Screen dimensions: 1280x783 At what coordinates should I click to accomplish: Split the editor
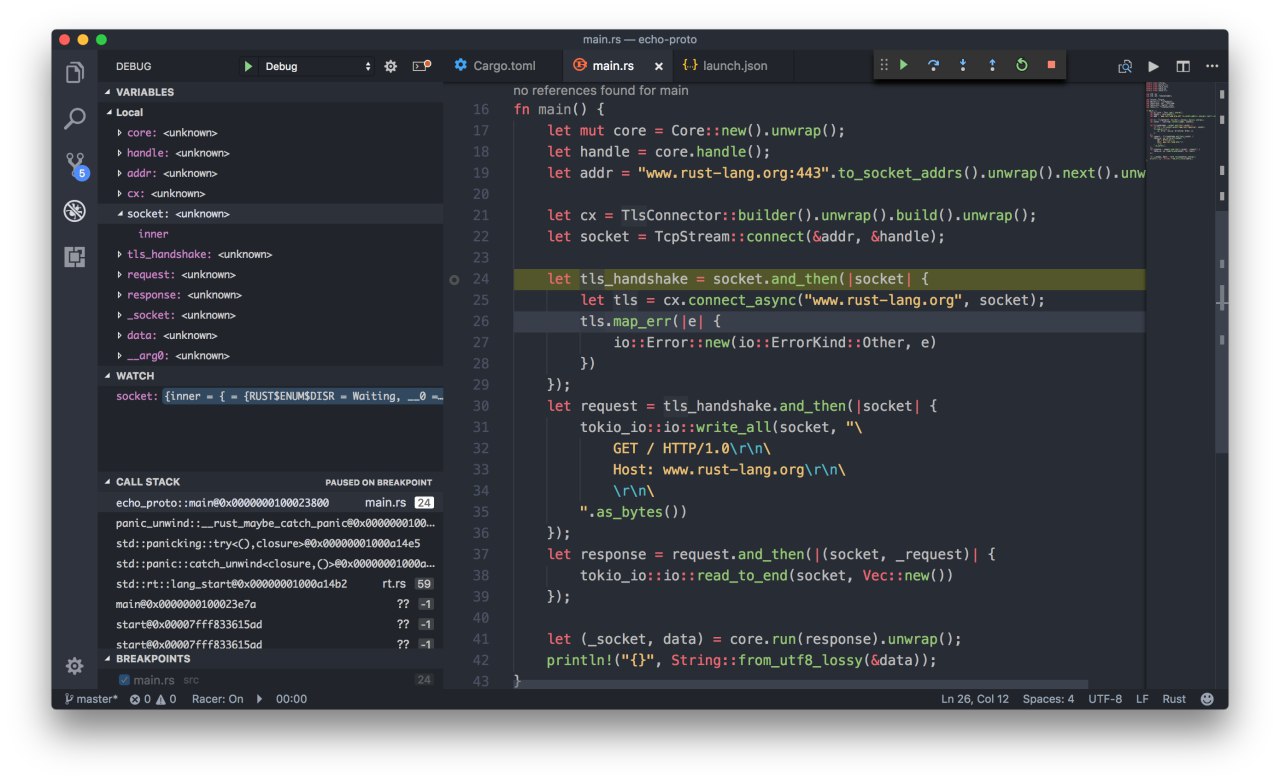tap(1183, 66)
